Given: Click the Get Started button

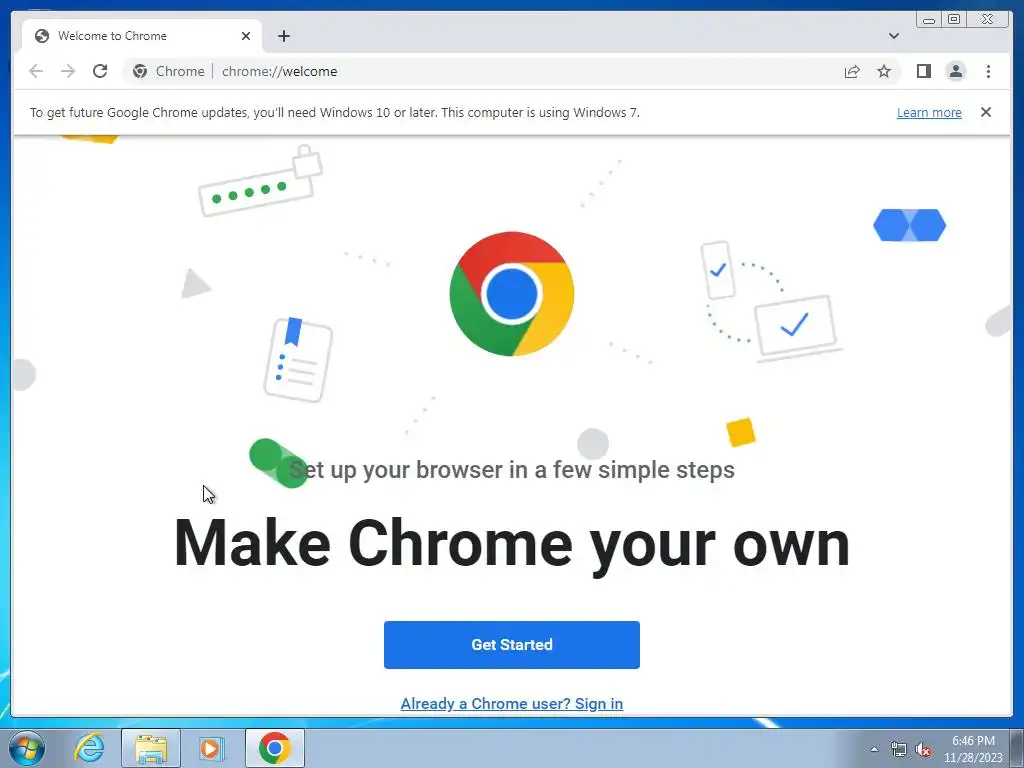Looking at the screenshot, I should tap(511, 645).
